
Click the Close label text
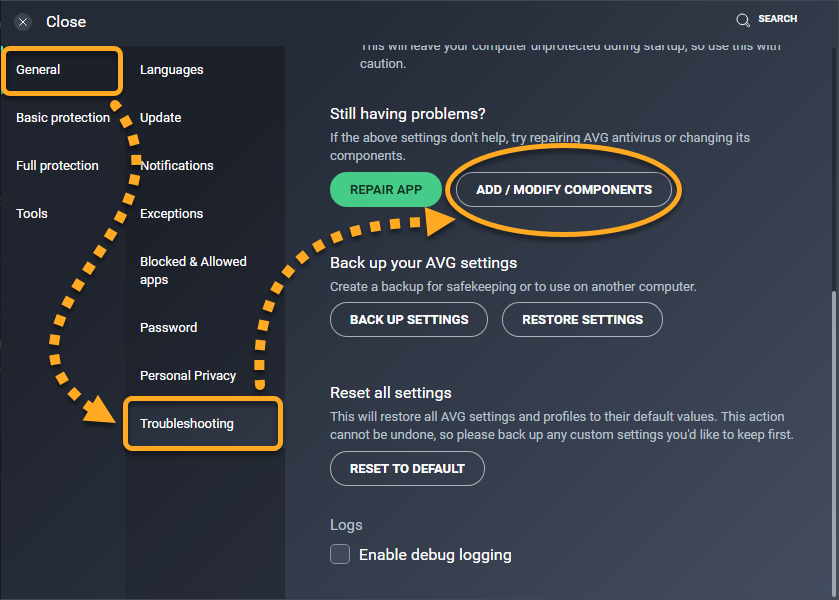point(66,22)
